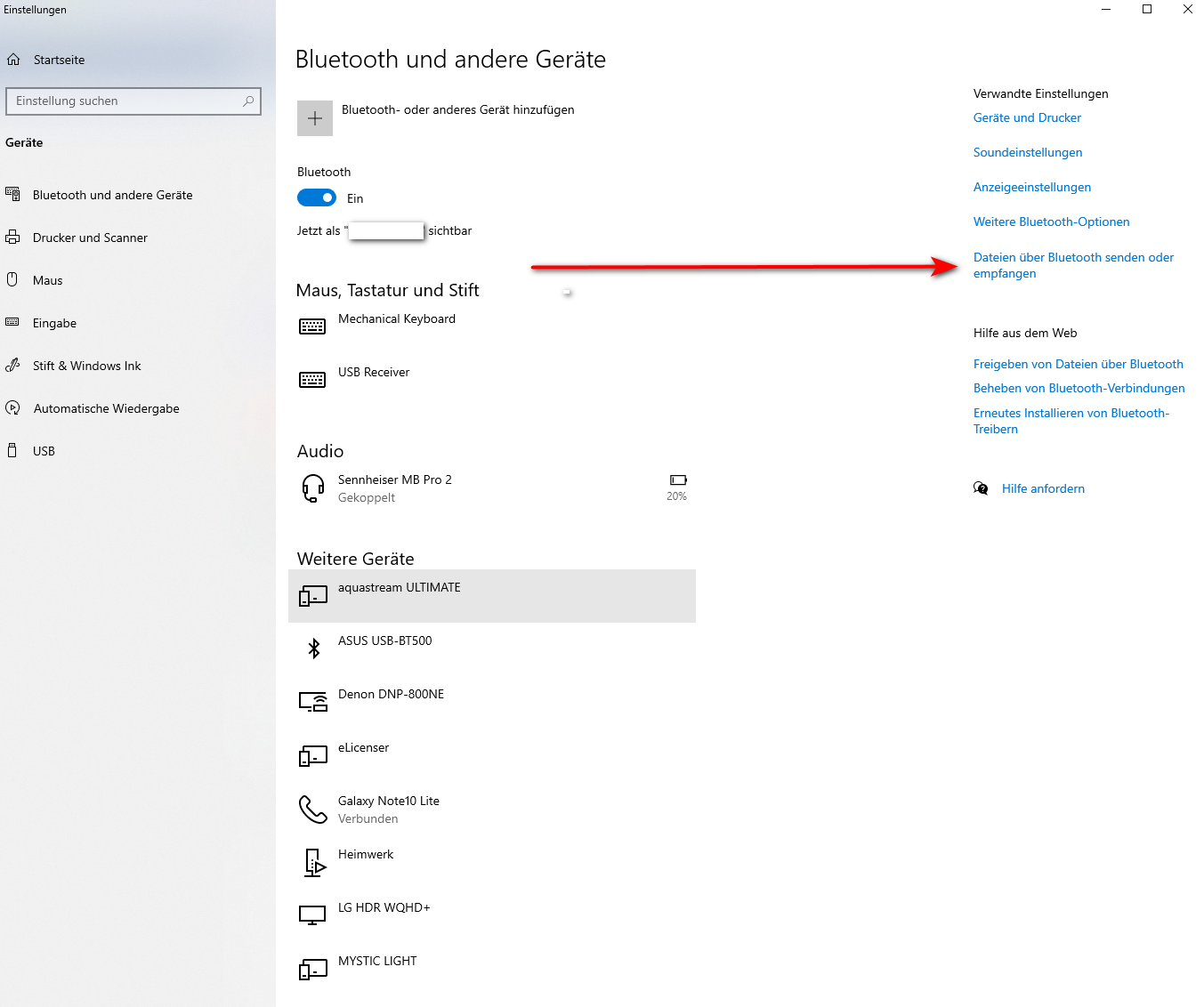Open the Eingabe settings page

click(54, 323)
